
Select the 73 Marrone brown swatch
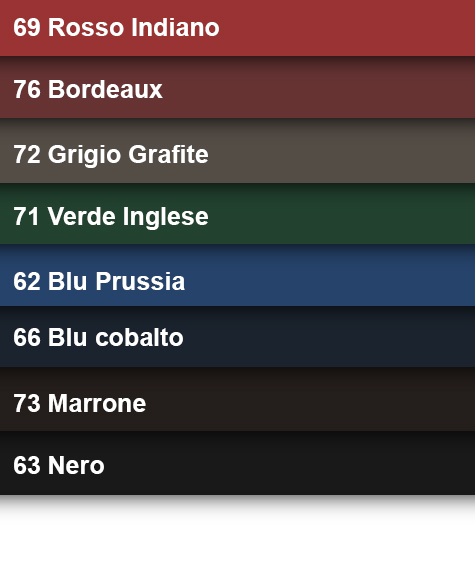238,399
